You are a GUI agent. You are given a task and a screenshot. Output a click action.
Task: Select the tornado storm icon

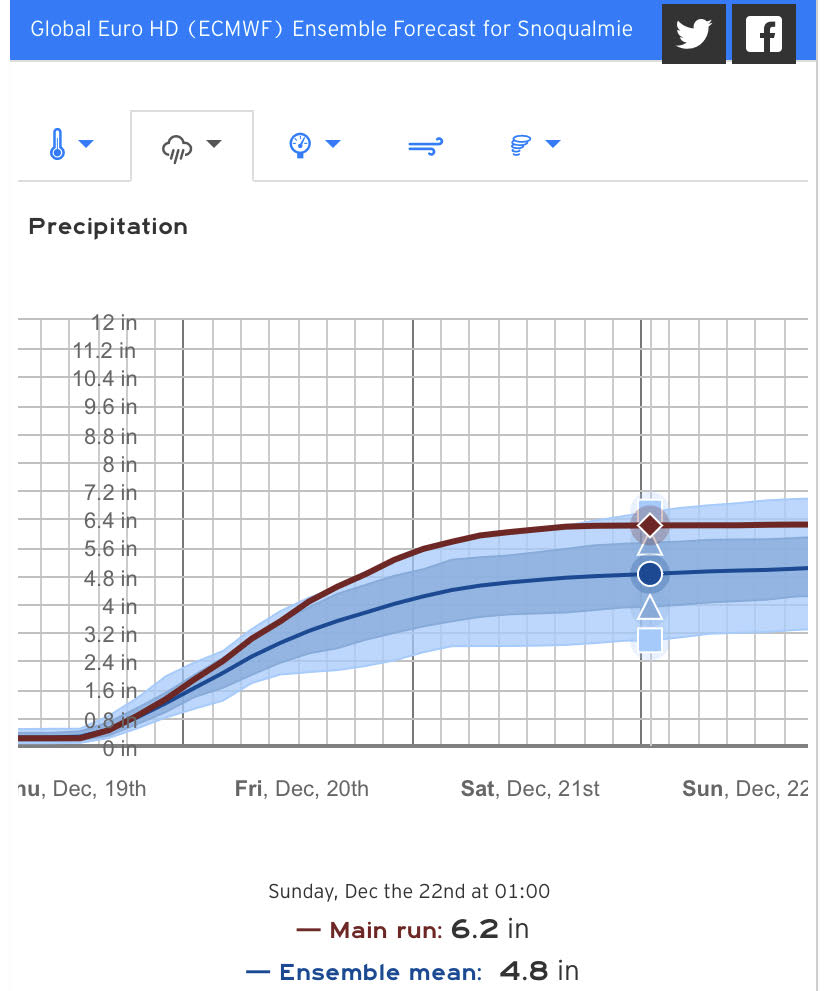[x=520, y=146]
